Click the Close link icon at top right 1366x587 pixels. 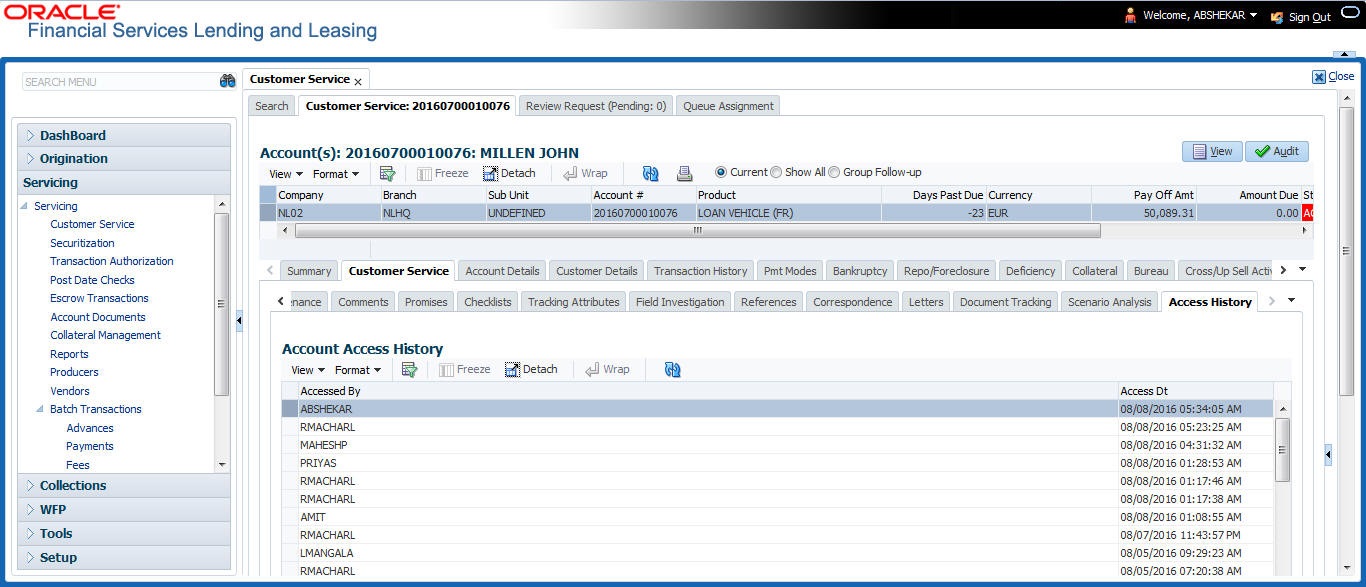pos(1319,77)
